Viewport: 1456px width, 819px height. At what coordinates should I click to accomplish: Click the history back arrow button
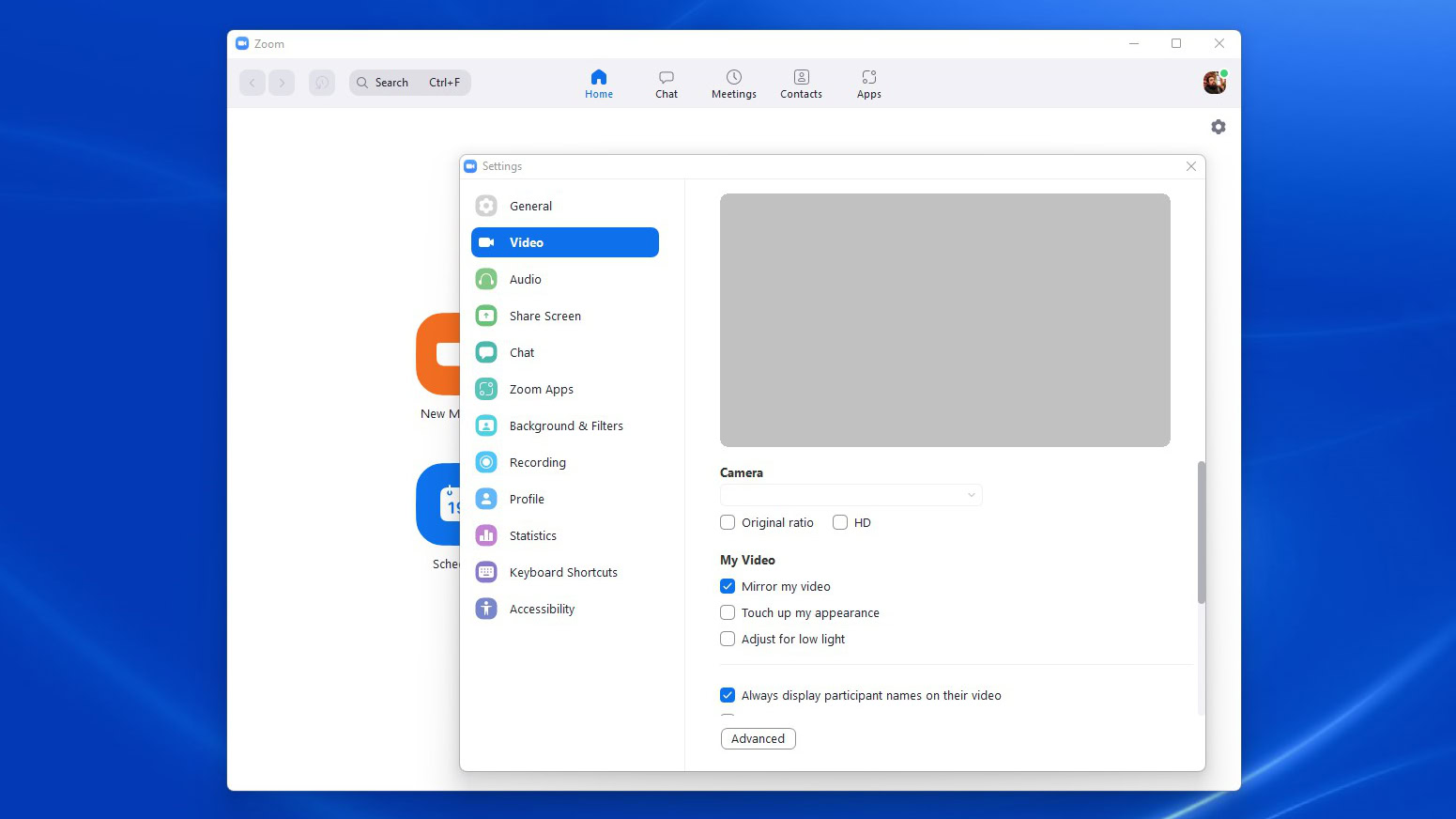253,83
